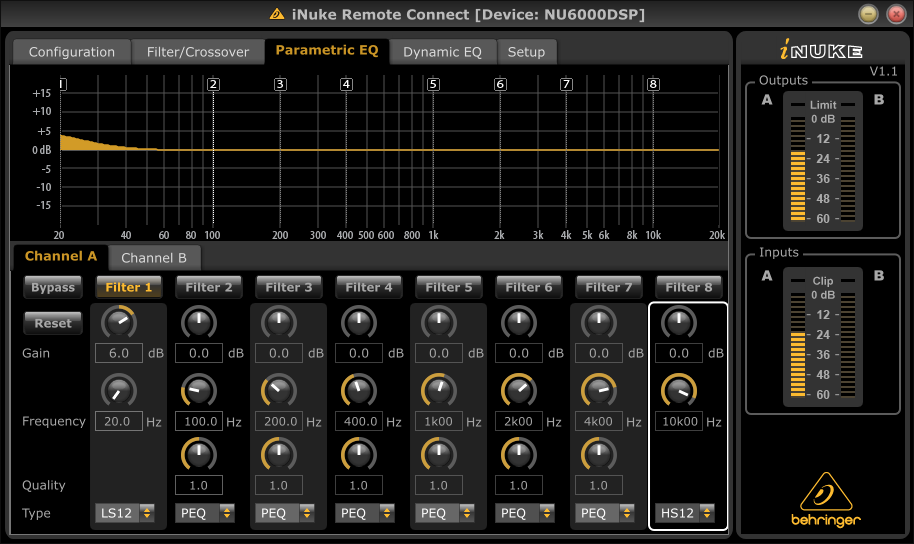Click the 20.0 Hz frequency field
Screen dimensions: 914x544
pos(119,422)
